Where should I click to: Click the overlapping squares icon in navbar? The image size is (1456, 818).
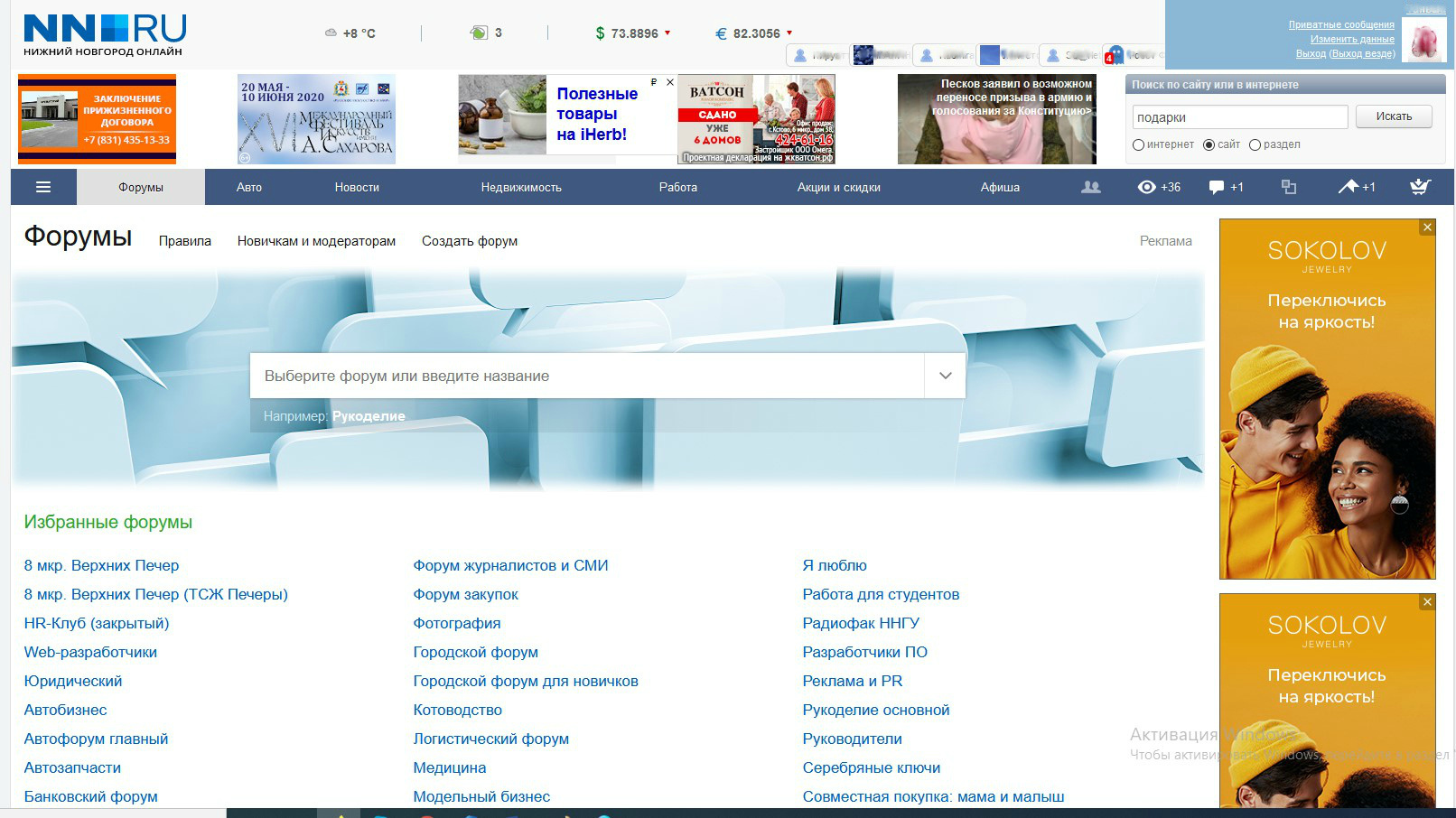click(x=1289, y=187)
